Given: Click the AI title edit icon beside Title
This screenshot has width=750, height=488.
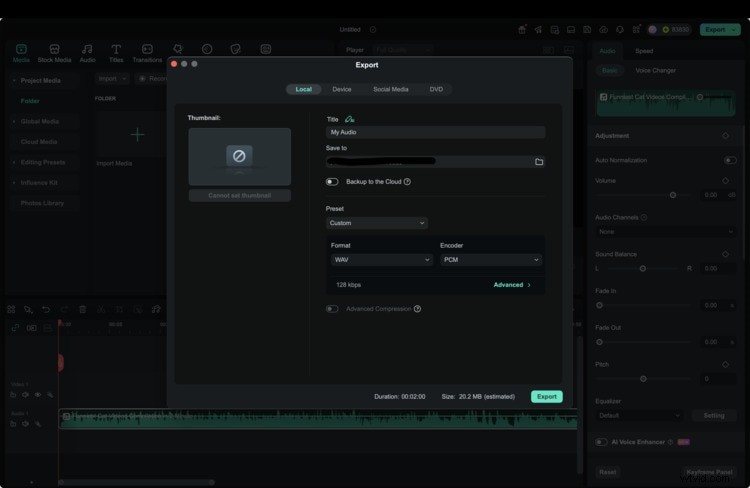Looking at the screenshot, I should coord(350,119).
